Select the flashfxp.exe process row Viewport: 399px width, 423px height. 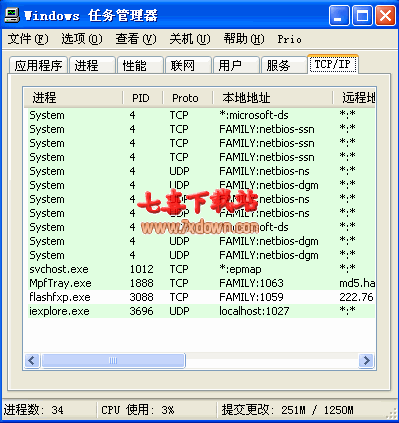200,297
